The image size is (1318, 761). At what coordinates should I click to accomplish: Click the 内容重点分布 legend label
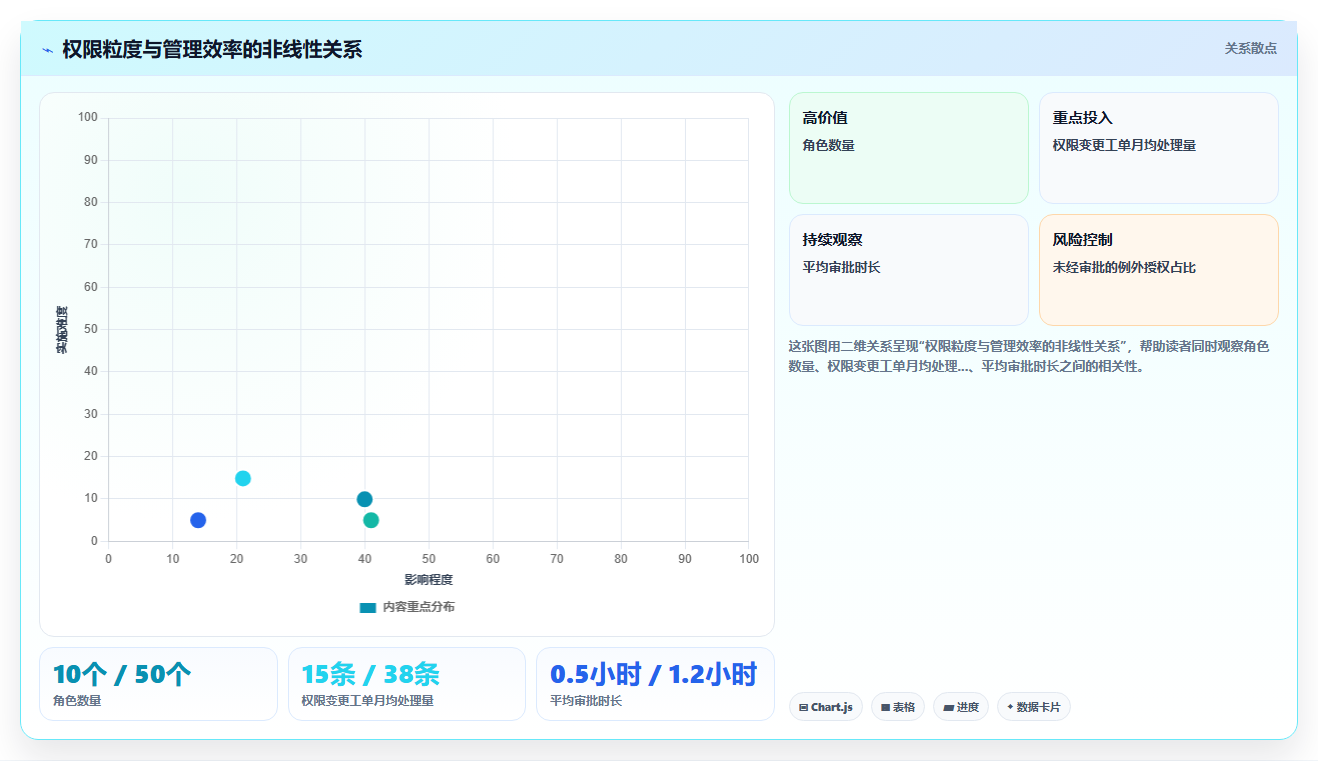coord(418,607)
